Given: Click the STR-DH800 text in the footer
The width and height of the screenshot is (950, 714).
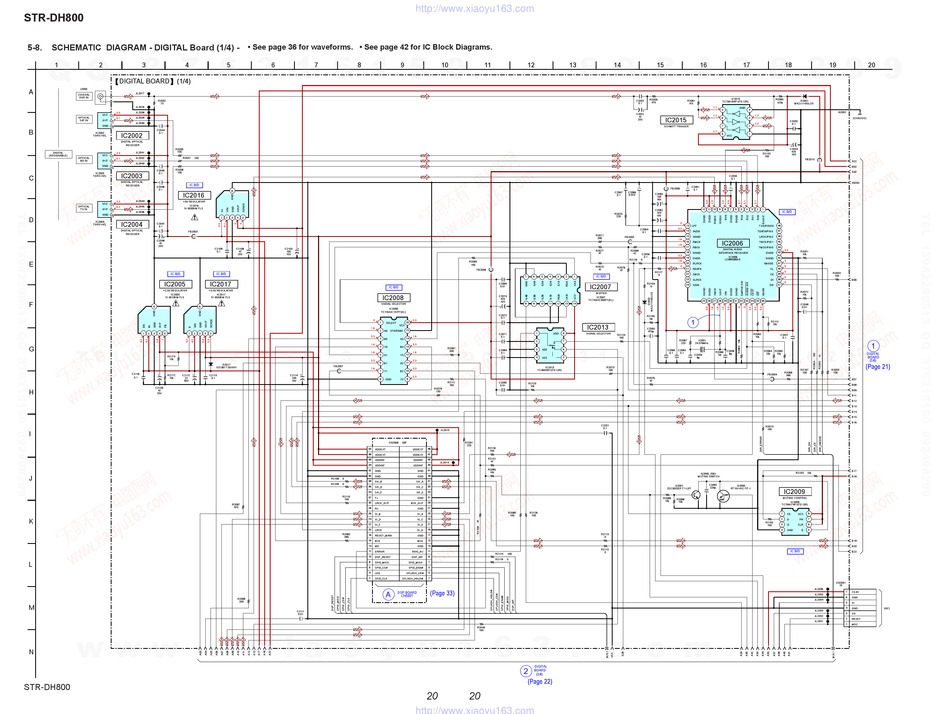Looking at the screenshot, I should [x=47, y=687].
